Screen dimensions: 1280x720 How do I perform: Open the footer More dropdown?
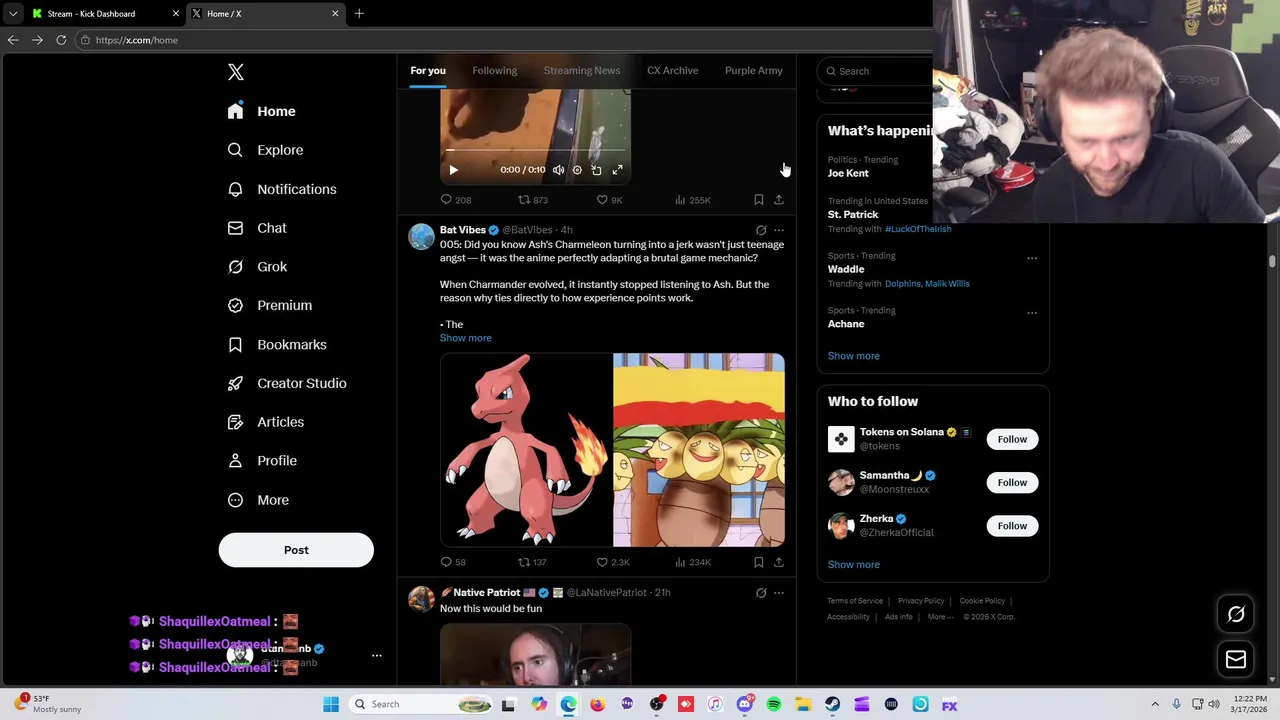939,617
